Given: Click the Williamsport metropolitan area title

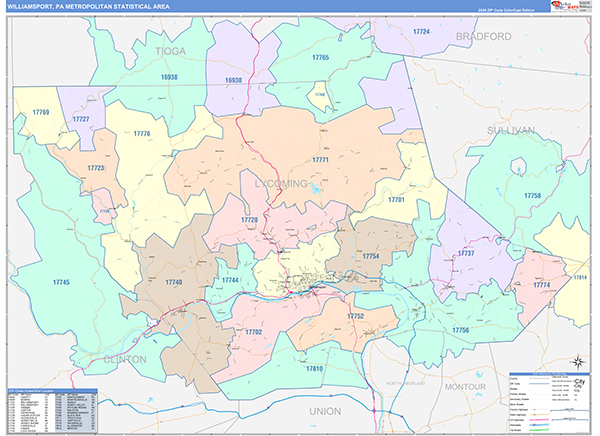Looking at the screenshot, I should pyautogui.click(x=88, y=7).
